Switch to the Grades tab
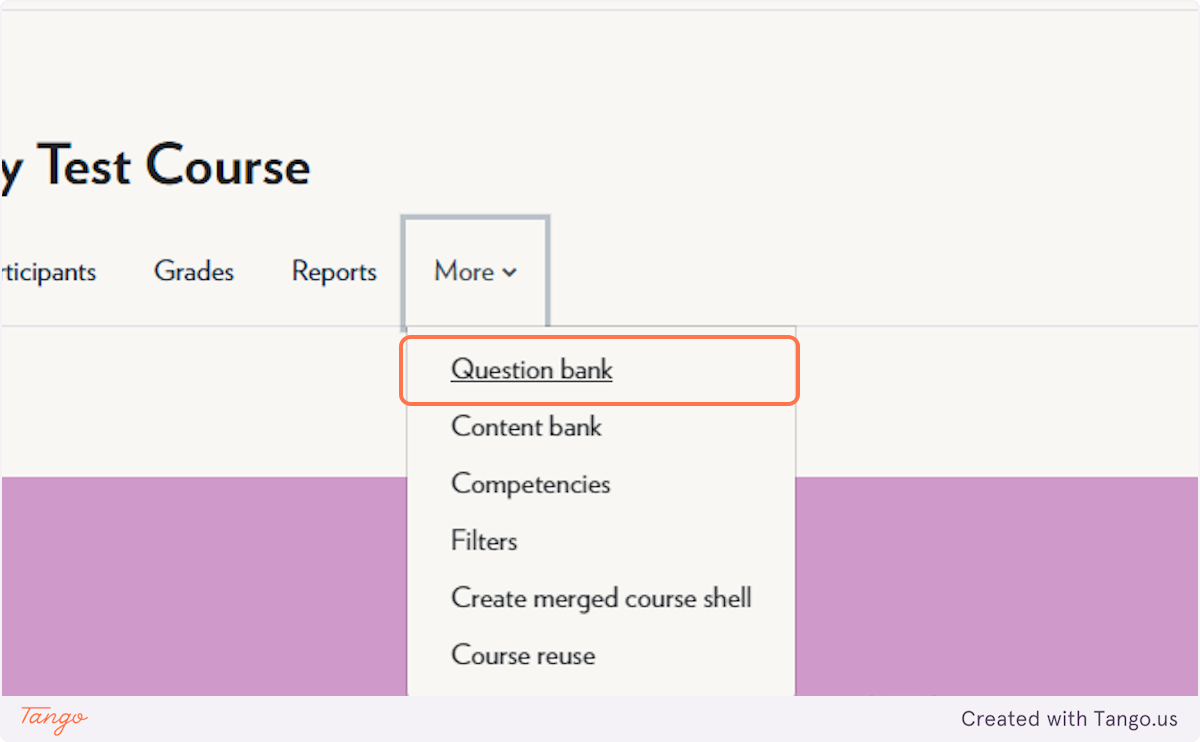This screenshot has height=742, width=1200. [194, 271]
